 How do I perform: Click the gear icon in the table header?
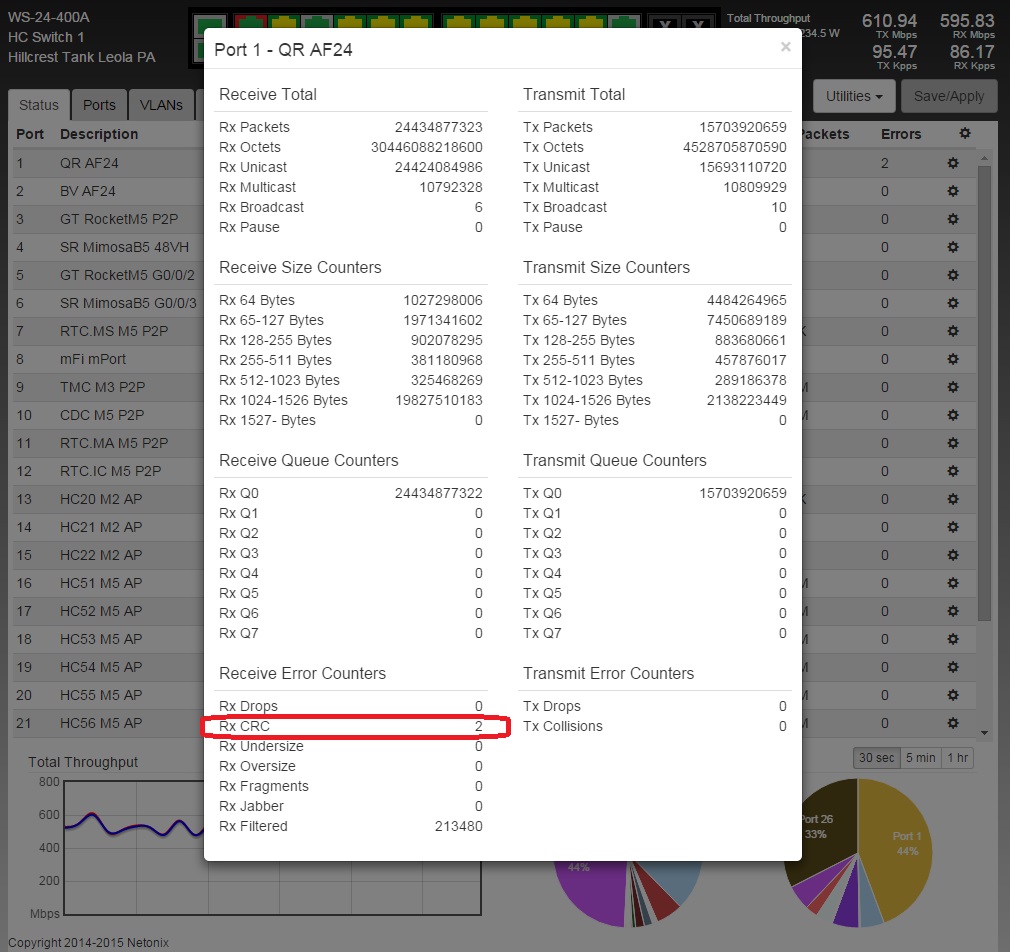coord(964,134)
